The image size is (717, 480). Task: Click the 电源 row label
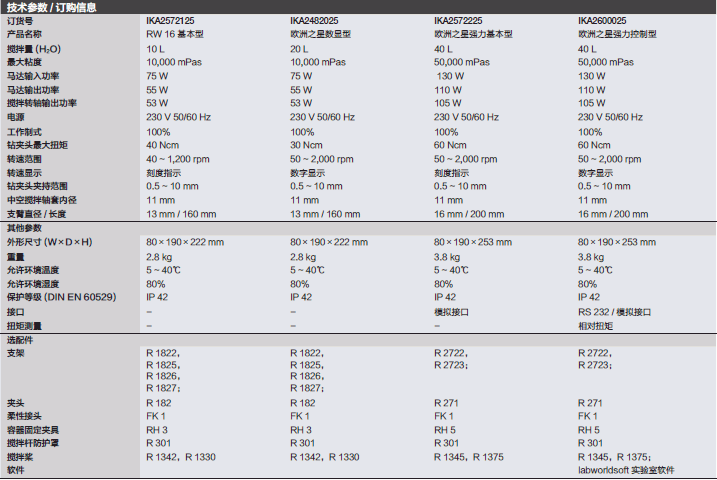[x=15, y=117]
